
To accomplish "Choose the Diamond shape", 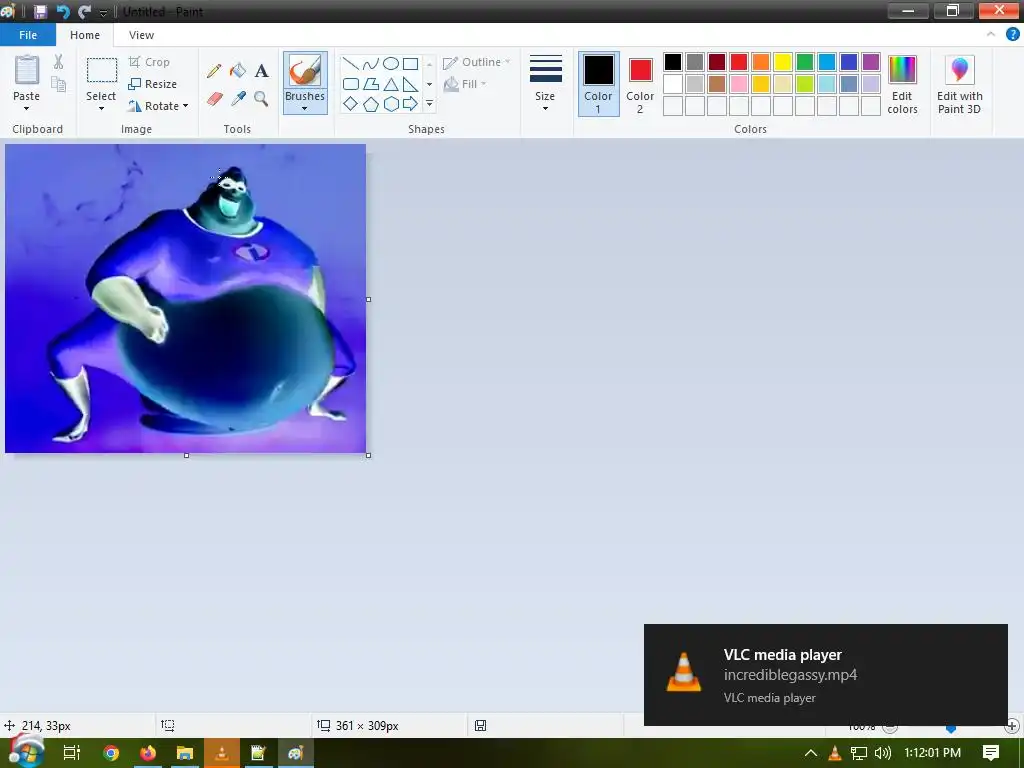I will (351, 103).
